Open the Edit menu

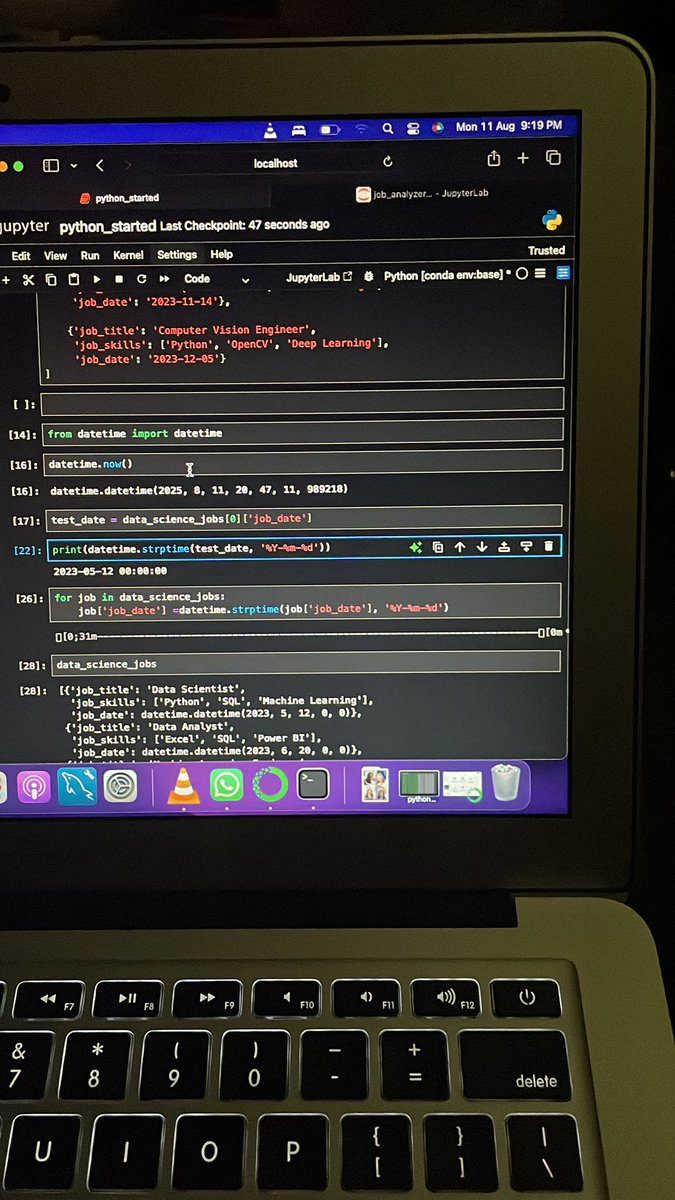(x=21, y=256)
